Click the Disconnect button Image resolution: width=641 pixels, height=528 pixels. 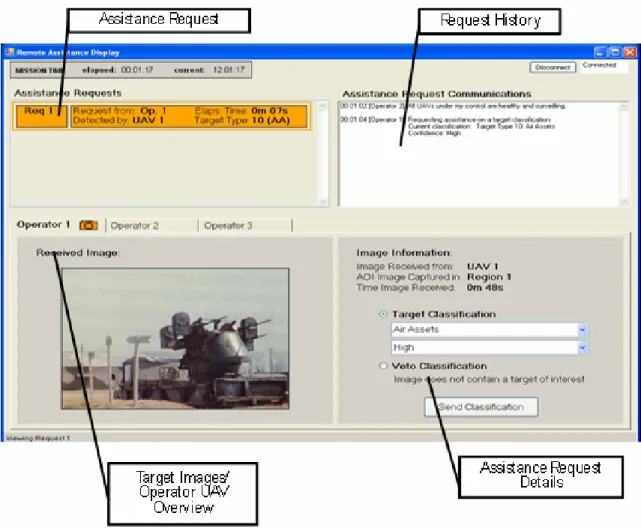[553, 67]
